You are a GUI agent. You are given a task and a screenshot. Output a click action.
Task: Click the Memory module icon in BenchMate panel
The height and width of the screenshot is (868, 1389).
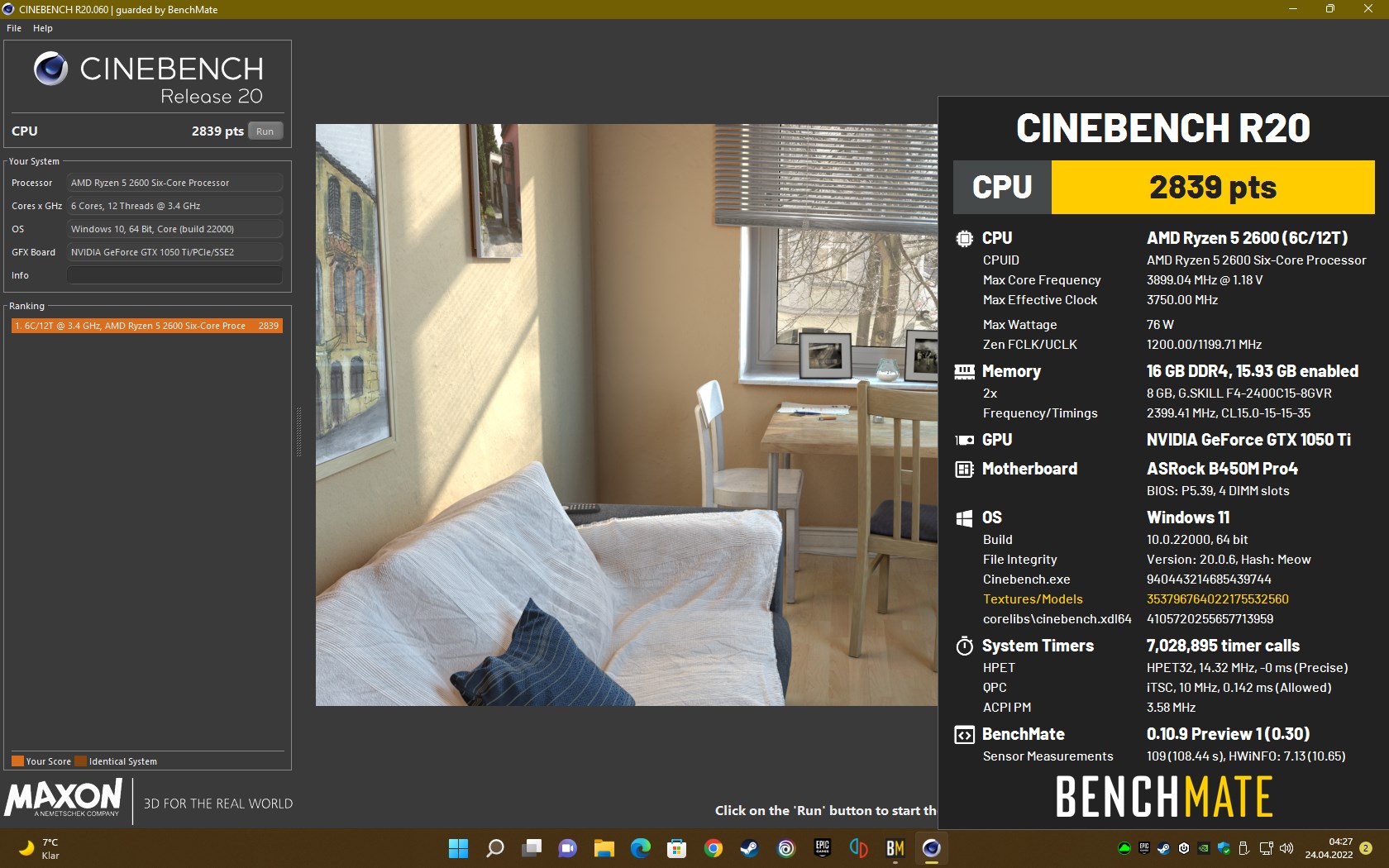click(964, 372)
